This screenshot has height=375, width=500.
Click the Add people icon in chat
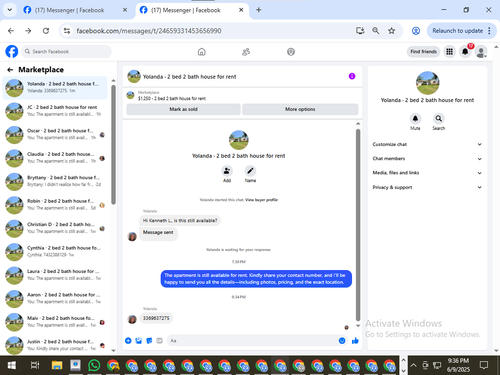[227, 171]
